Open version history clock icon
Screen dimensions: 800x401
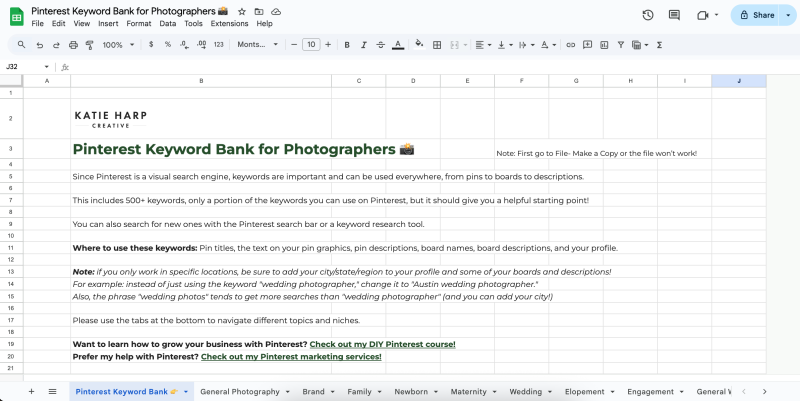(647, 15)
